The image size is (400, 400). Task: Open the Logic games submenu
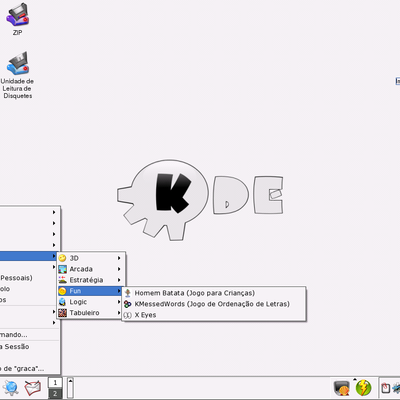click(90, 302)
